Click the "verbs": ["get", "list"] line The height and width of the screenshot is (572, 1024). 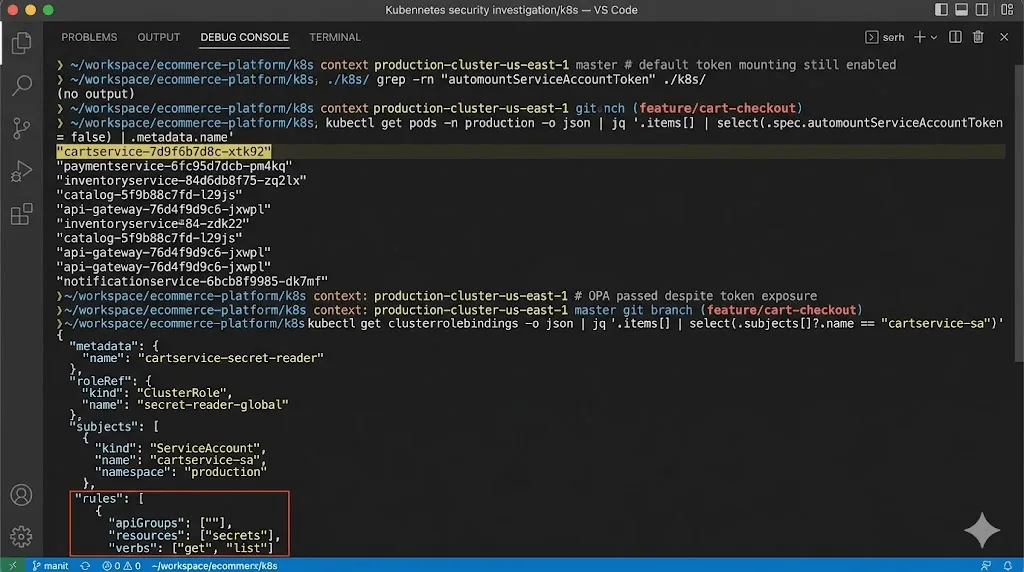pyautogui.click(x=191, y=548)
